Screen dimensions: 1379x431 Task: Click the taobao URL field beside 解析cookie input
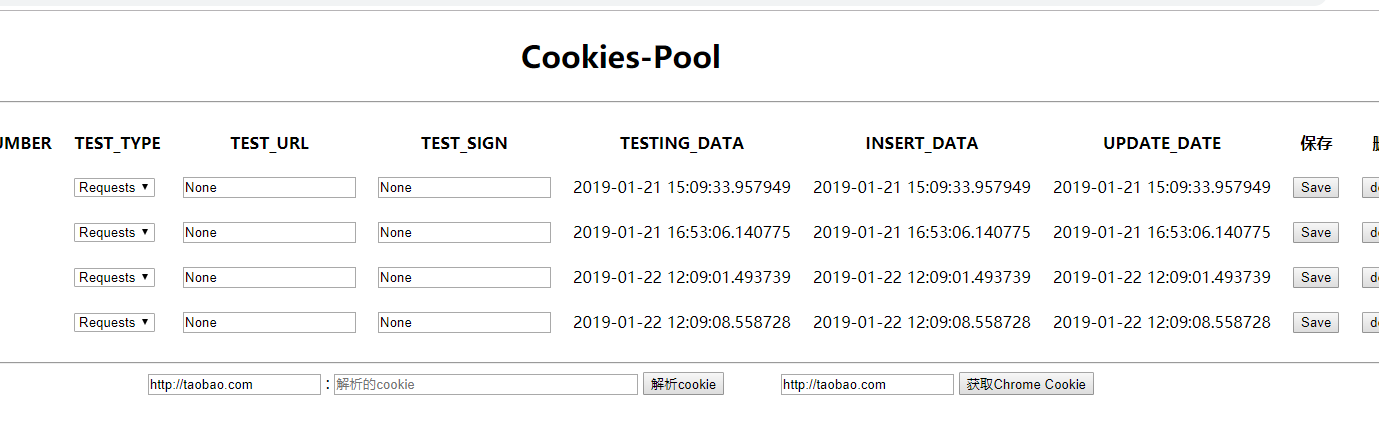(x=234, y=384)
